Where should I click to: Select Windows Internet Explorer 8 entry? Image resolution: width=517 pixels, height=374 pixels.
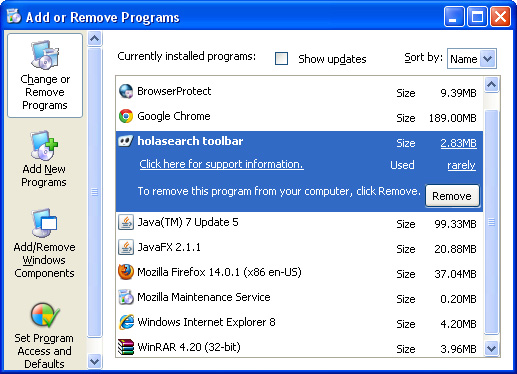coord(299,323)
